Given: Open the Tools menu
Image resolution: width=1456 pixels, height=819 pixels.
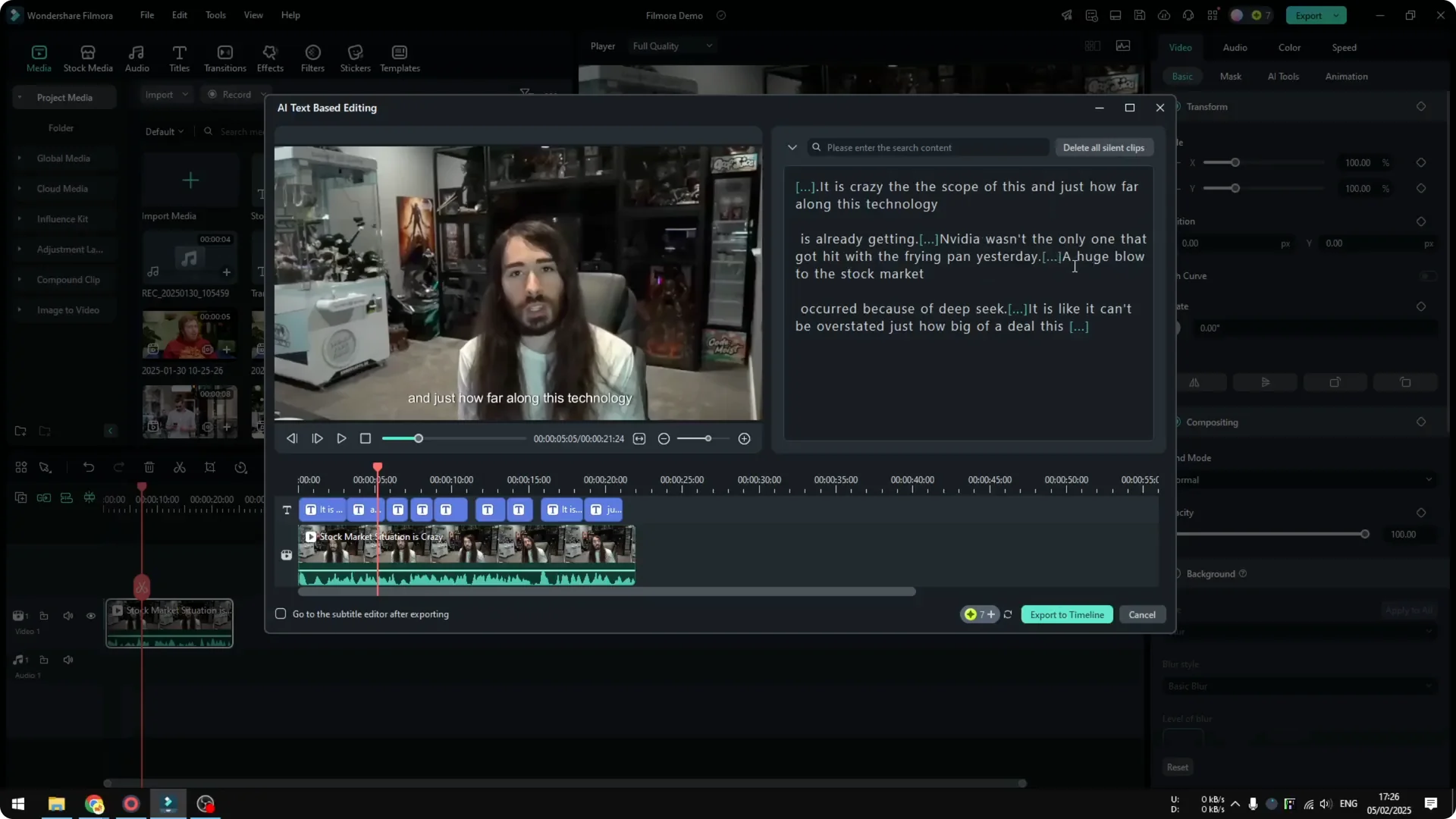Looking at the screenshot, I should (215, 15).
